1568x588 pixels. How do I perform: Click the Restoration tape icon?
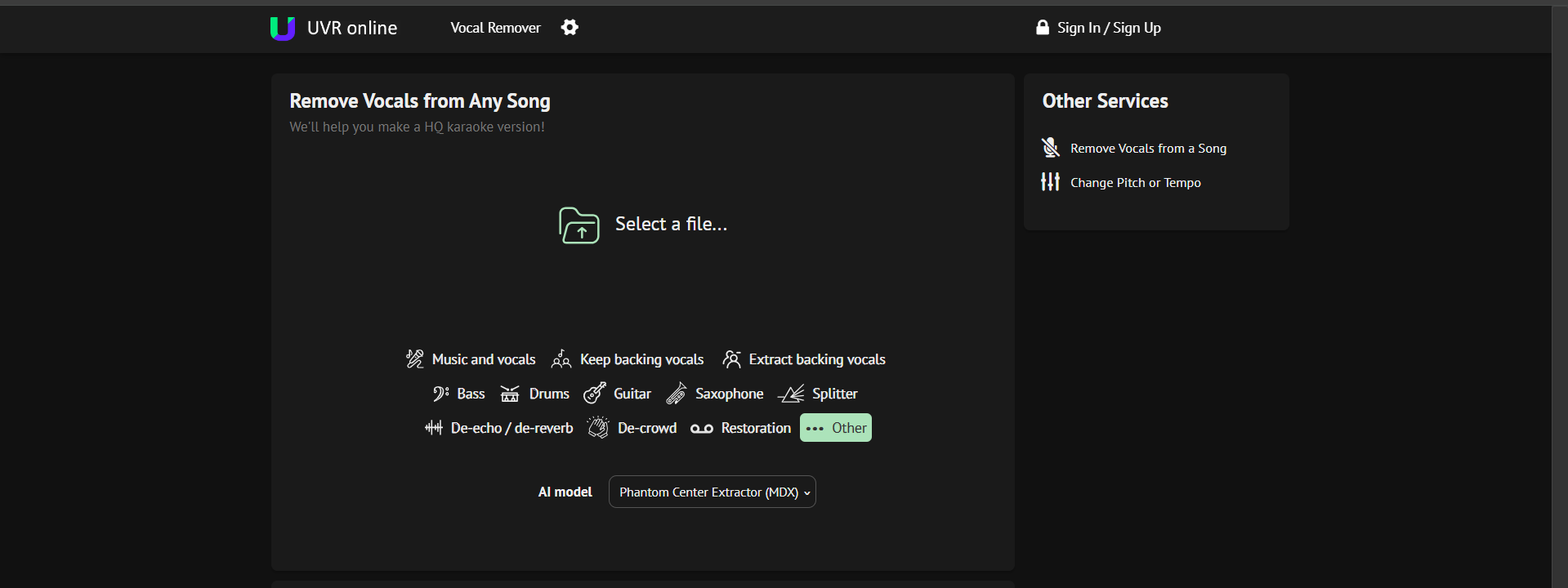[x=701, y=429]
